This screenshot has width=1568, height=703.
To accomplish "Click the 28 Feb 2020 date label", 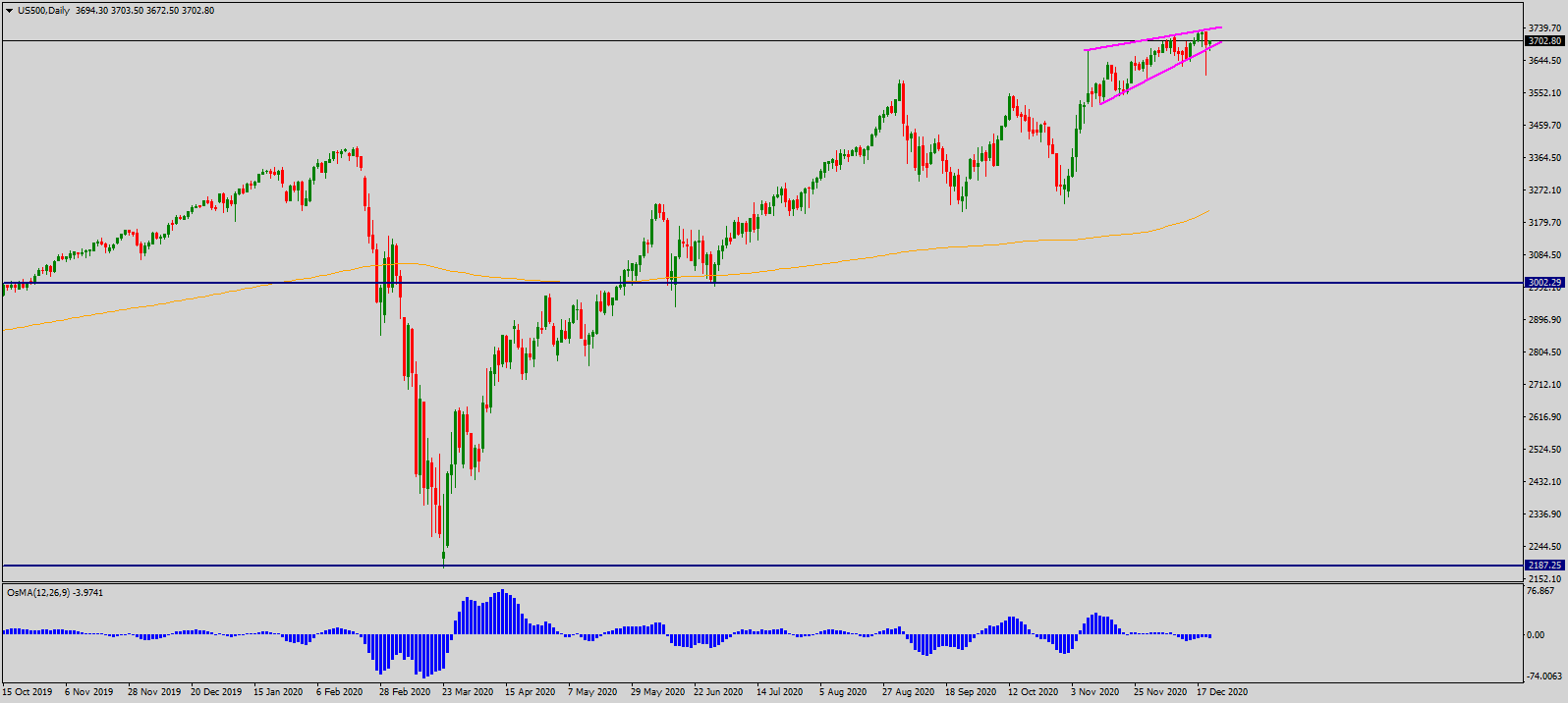I will click(x=405, y=692).
